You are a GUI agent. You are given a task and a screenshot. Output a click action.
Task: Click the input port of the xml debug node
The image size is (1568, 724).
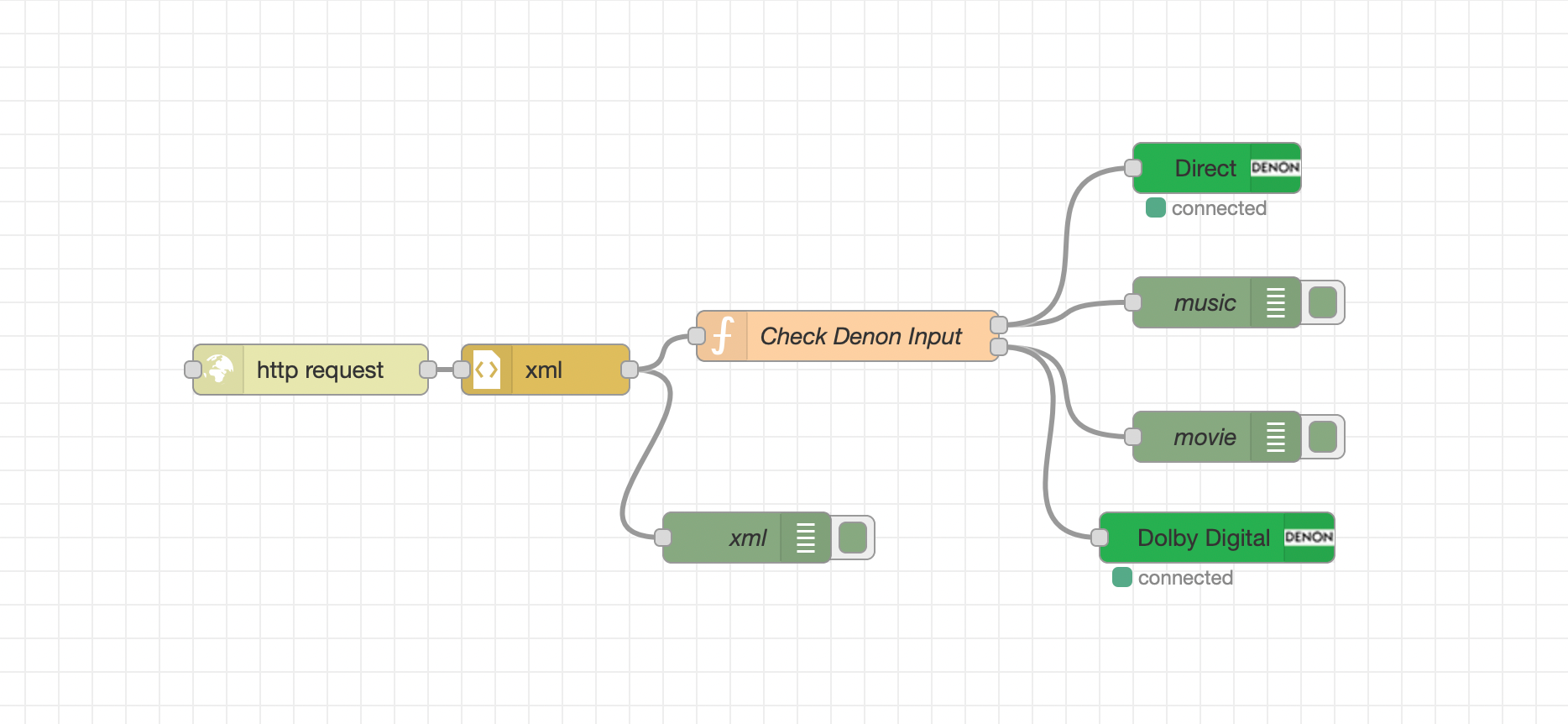[x=663, y=538]
